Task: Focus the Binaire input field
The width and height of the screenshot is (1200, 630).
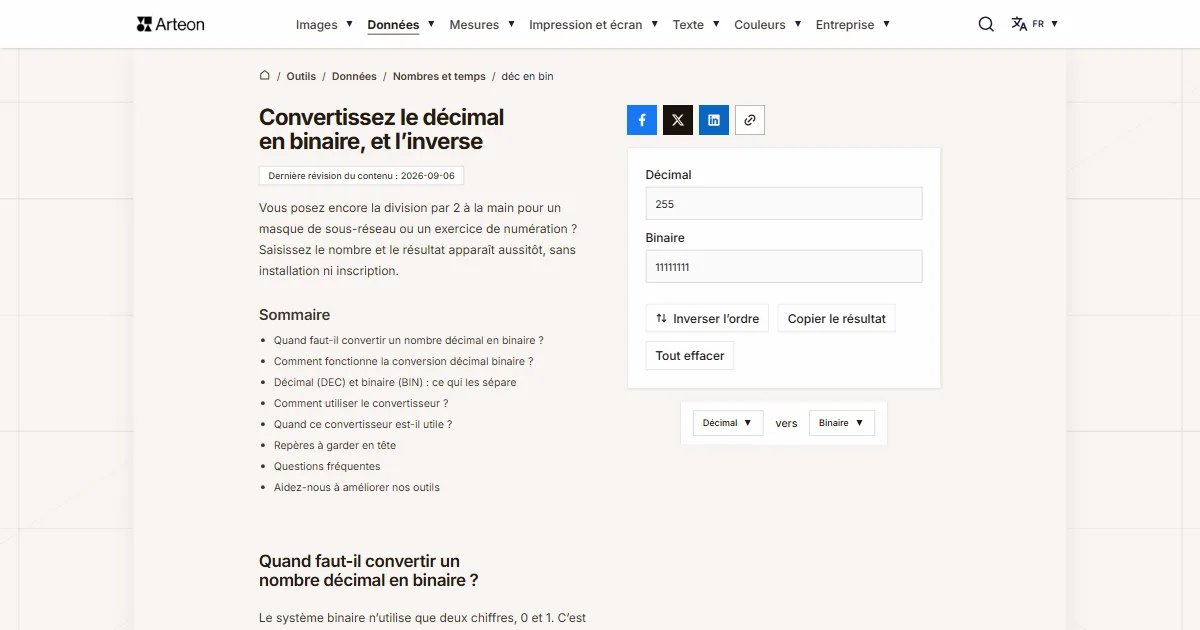Action: pyautogui.click(x=784, y=267)
